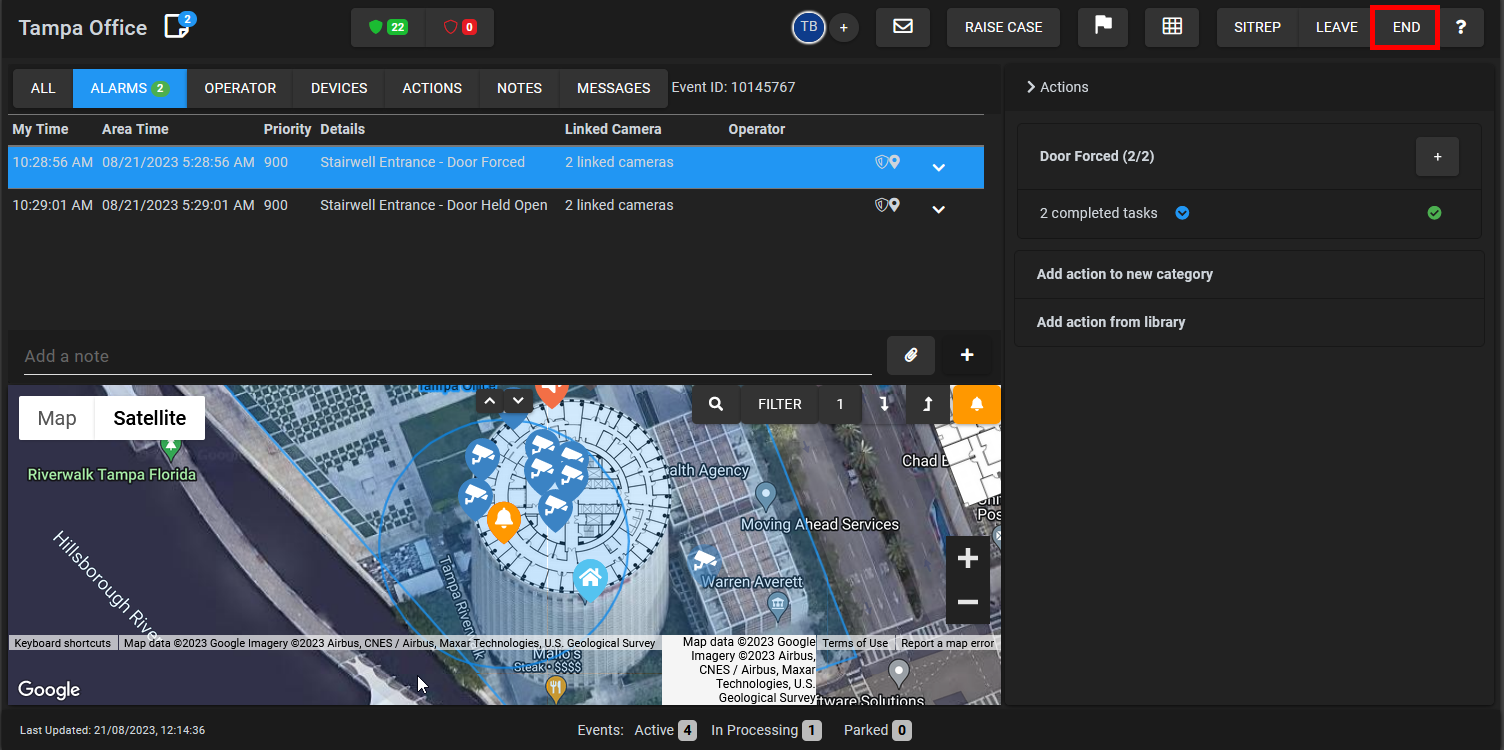Image resolution: width=1504 pixels, height=750 pixels.
Task: Open the Terms of Use link
Action: pyautogui.click(x=855, y=643)
